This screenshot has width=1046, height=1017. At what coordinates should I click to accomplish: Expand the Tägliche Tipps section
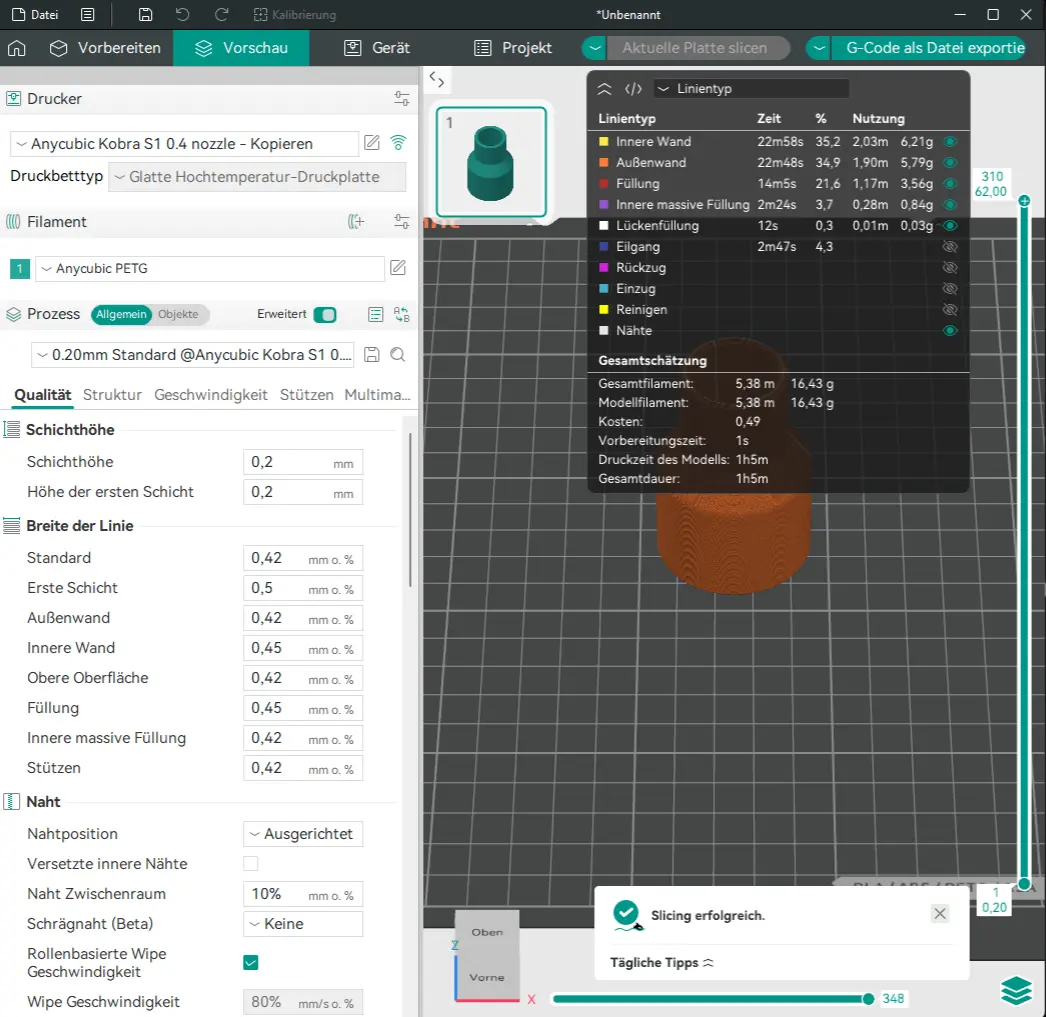[661, 962]
